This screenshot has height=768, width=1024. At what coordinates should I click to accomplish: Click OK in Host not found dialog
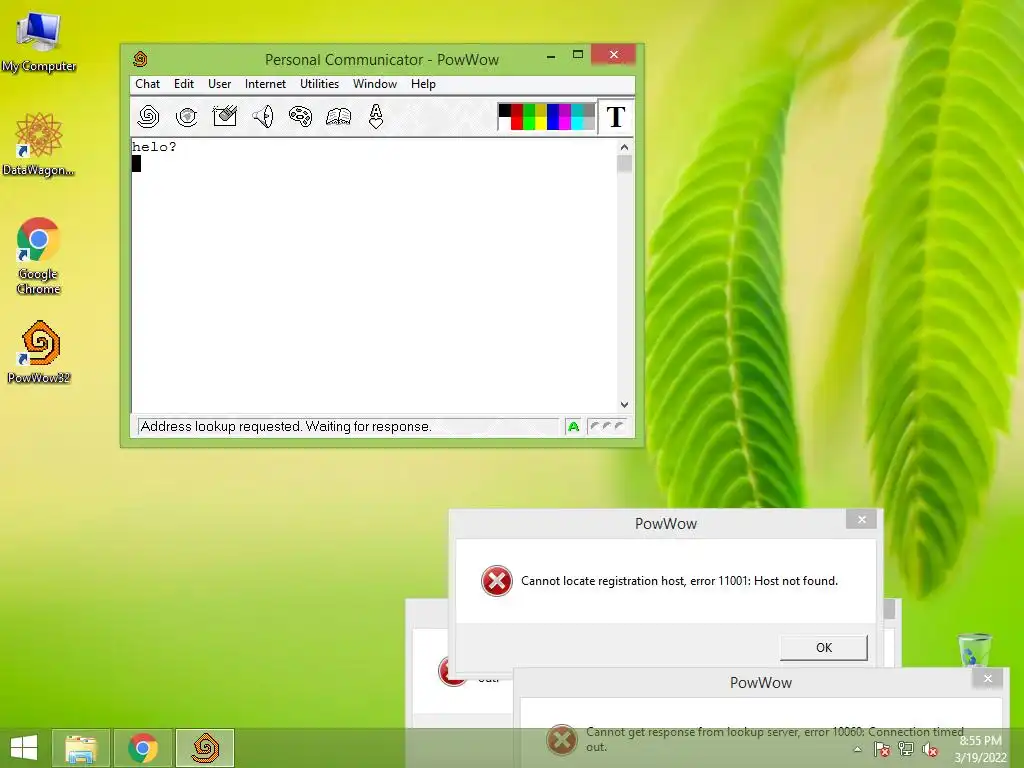pyautogui.click(x=824, y=647)
